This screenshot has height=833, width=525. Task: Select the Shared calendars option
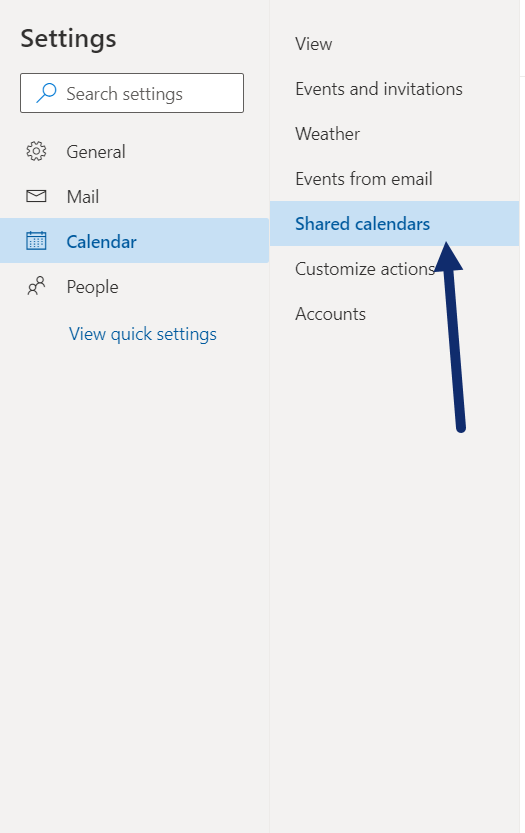(x=394, y=224)
